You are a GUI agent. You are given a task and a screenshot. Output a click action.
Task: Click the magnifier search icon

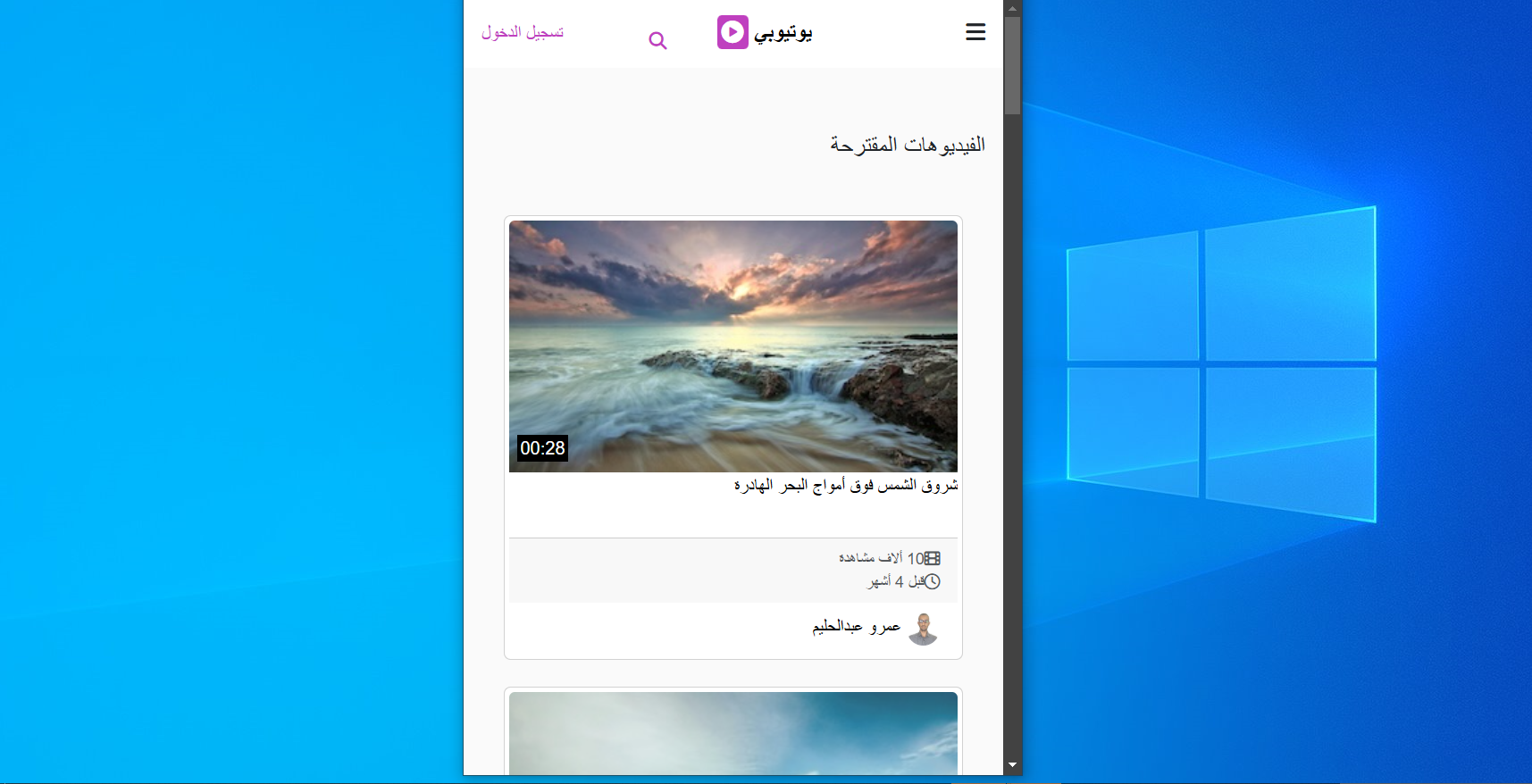(657, 40)
